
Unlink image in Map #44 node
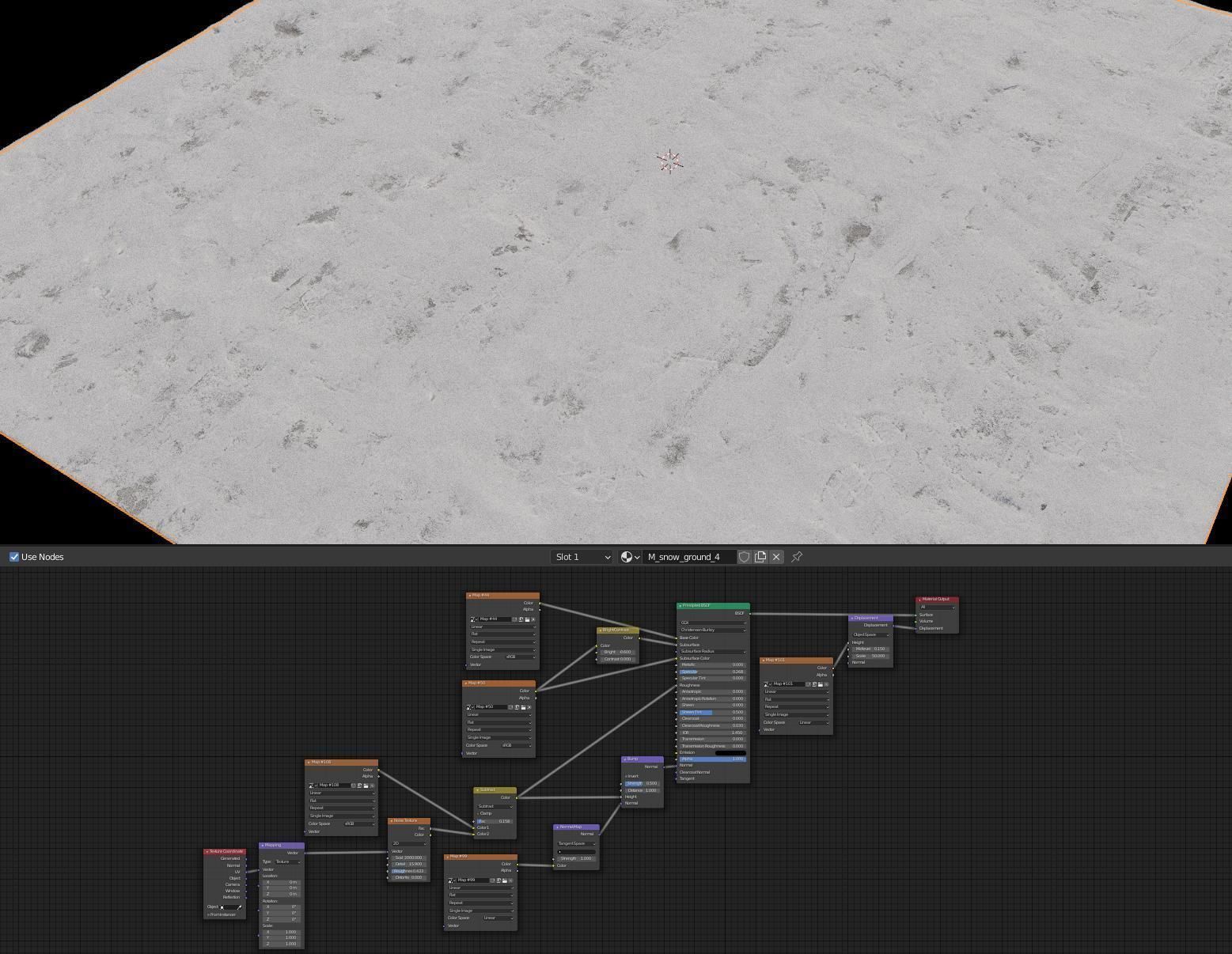pos(533,619)
